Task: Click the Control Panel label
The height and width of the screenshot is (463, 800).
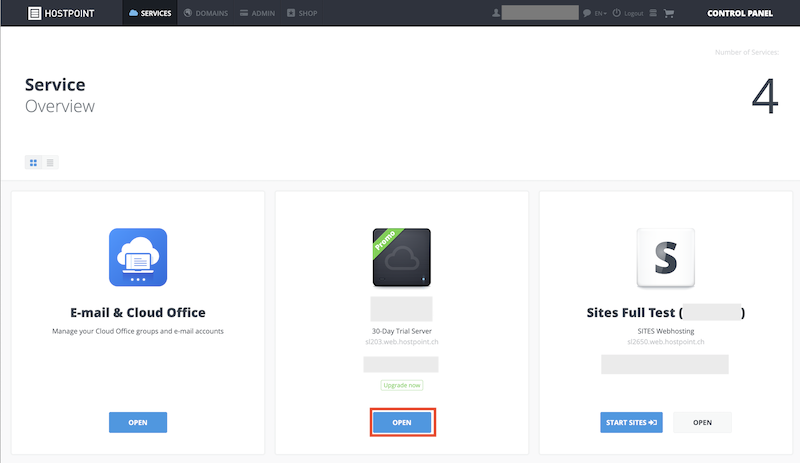Action: 740,13
